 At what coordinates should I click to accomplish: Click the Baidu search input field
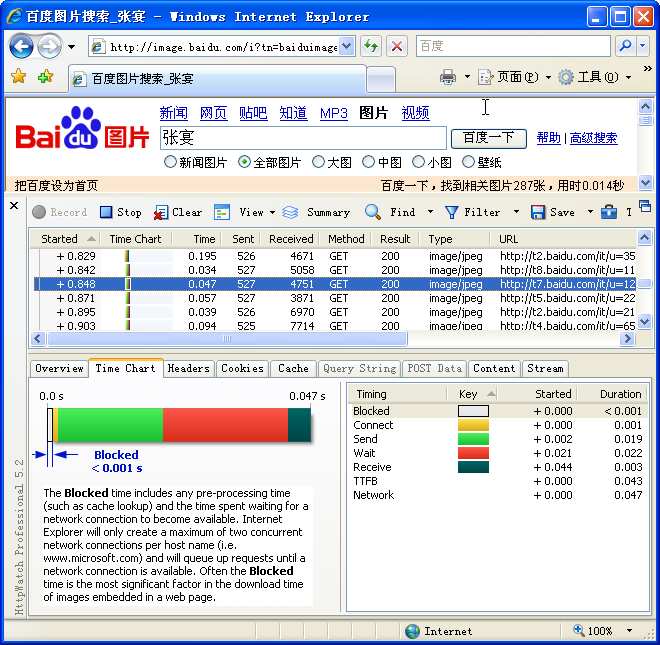pyautogui.click(x=303, y=138)
